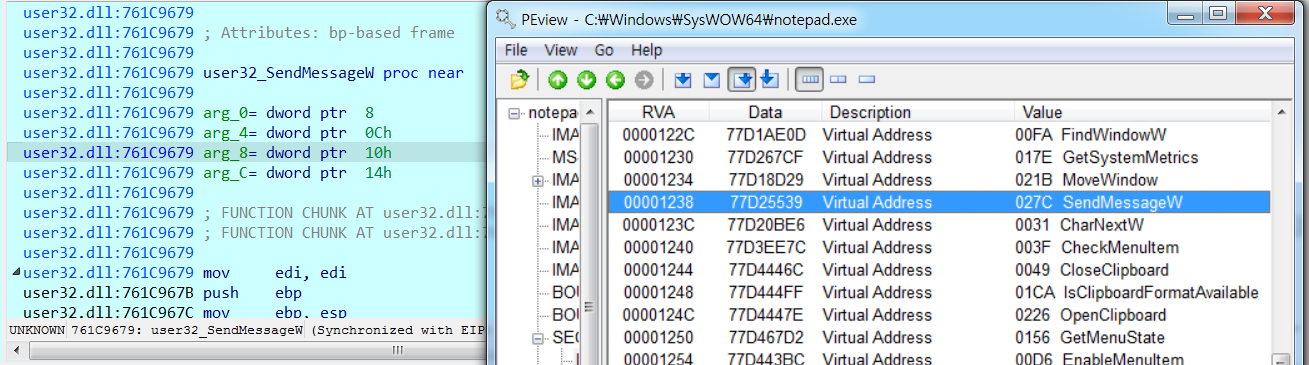Screen dimensions: 1309x365
Task: Click Data cell 77D25539
Action: tap(764, 203)
